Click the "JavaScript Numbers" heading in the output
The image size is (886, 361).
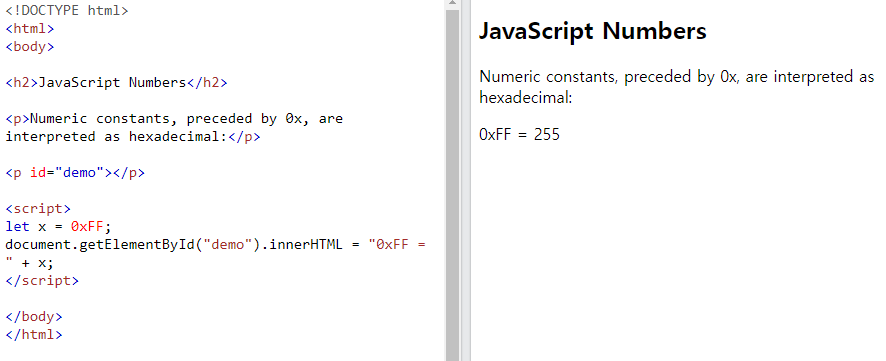click(593, 31)
